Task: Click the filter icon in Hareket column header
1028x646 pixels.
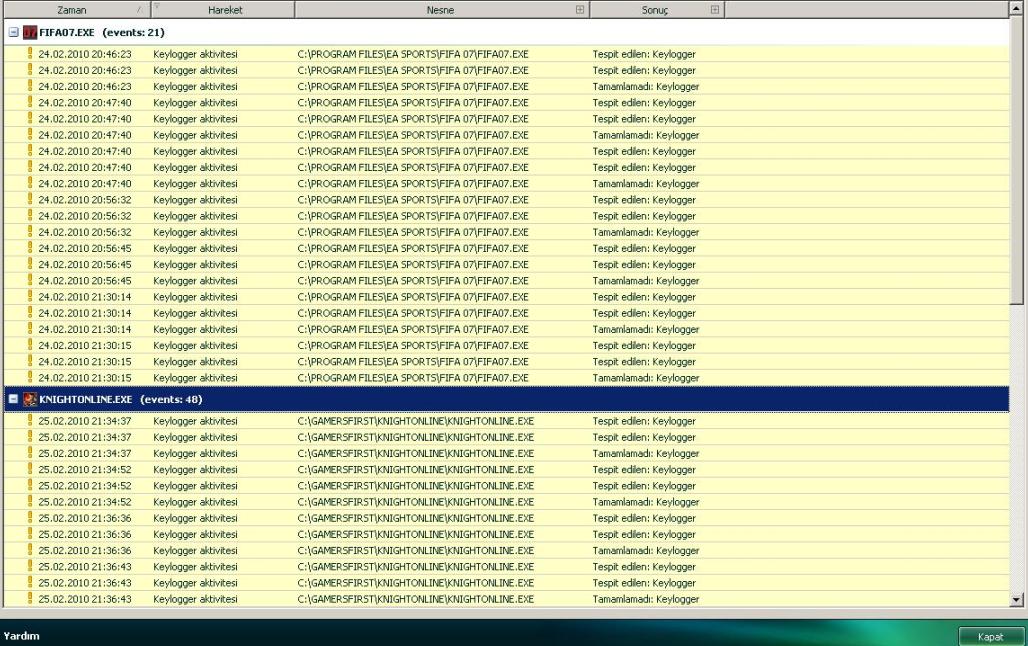Action: tap(156, 7)
